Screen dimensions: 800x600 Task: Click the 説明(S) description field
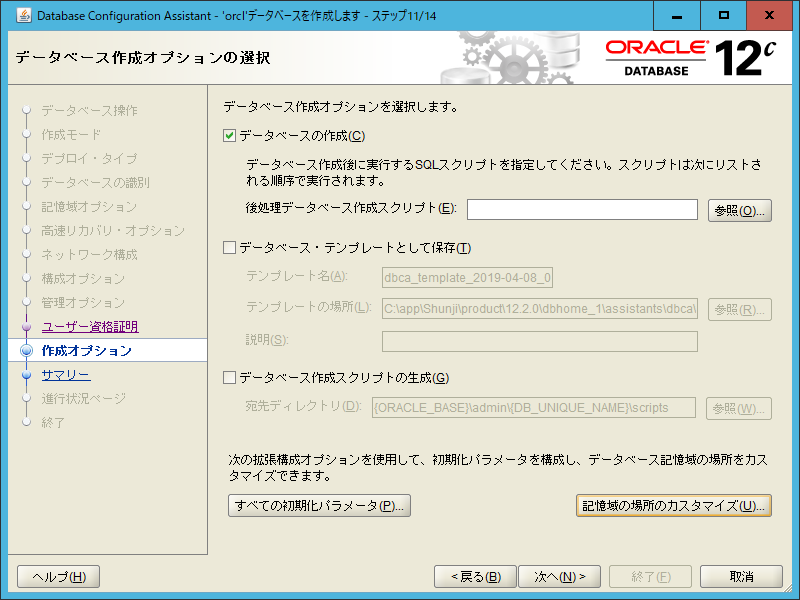coord(540,341)
